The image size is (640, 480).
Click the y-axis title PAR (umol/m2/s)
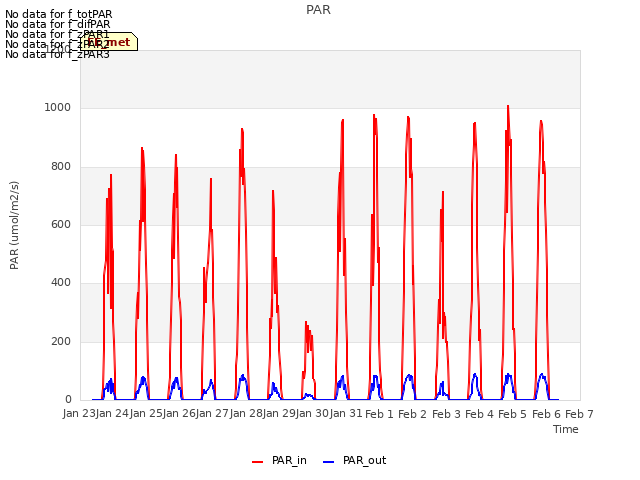14,225
